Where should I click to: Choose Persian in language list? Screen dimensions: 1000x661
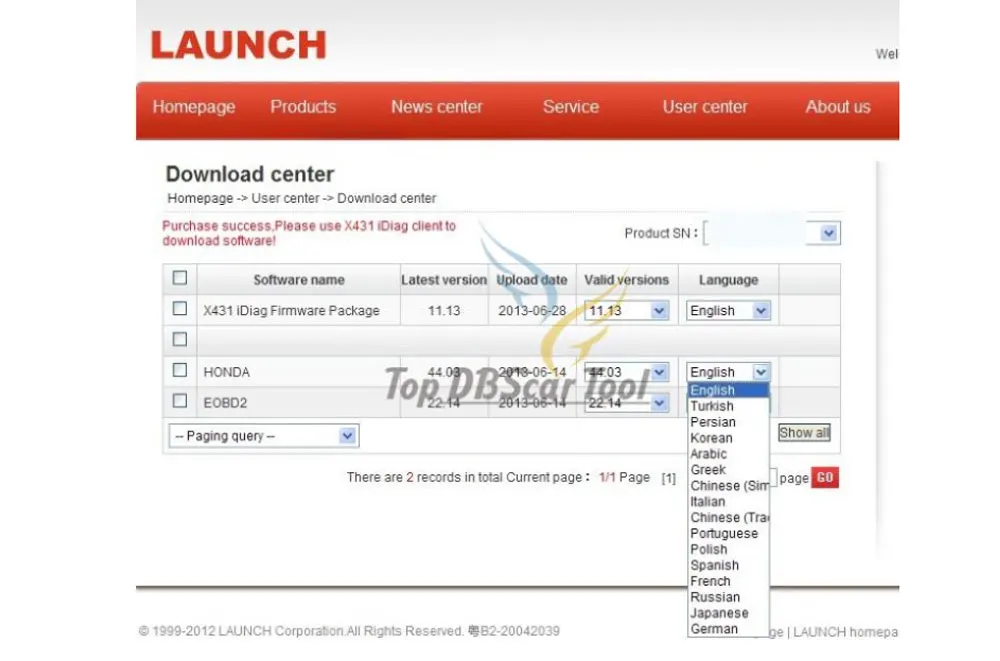coord(728,422)
